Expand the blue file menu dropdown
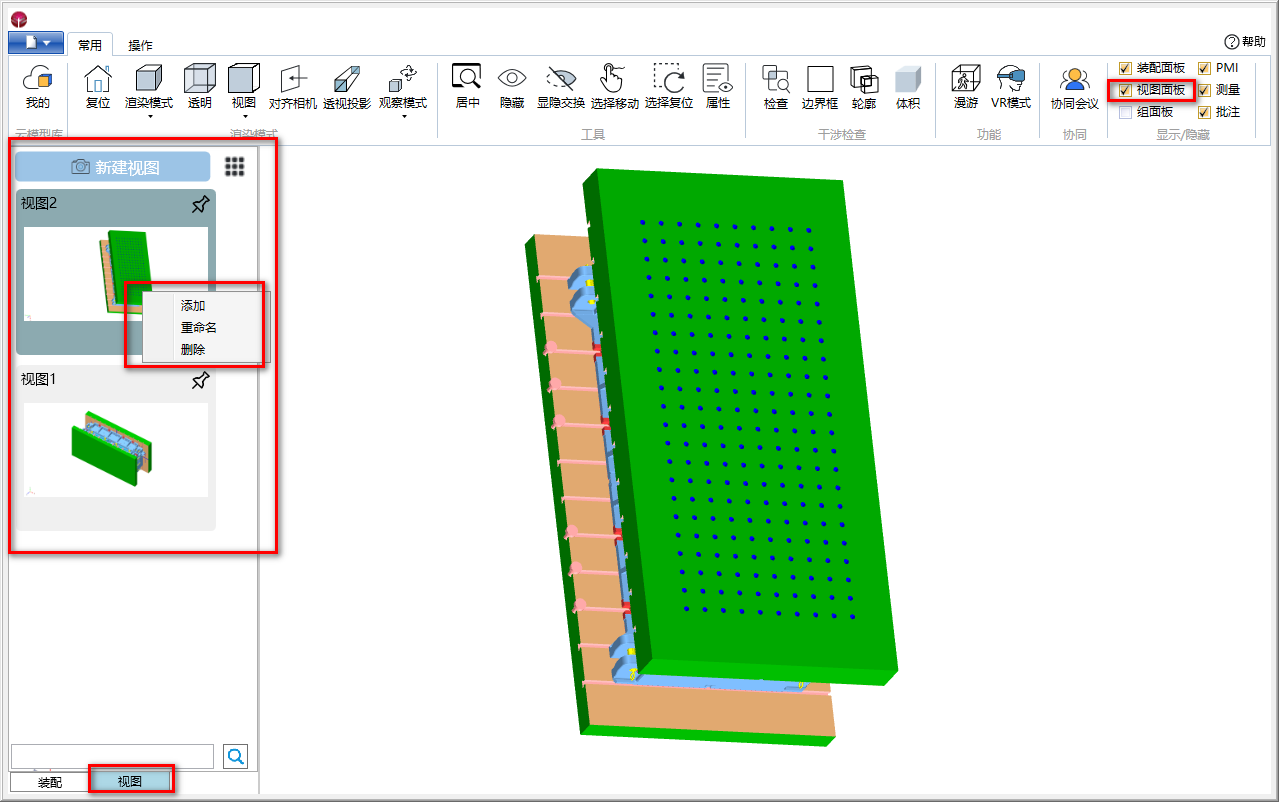 point(36,43)
